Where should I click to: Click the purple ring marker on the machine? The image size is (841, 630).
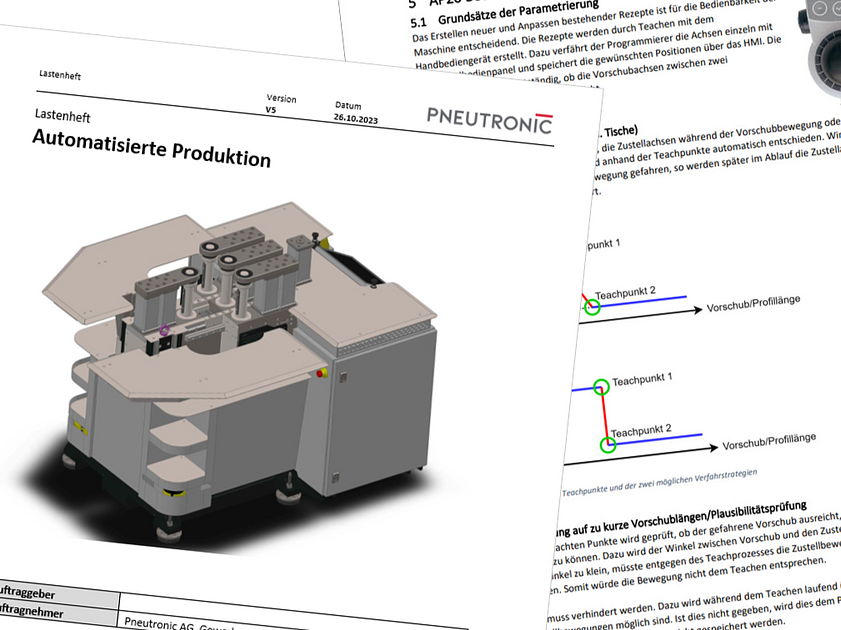[x=165, y=330]
